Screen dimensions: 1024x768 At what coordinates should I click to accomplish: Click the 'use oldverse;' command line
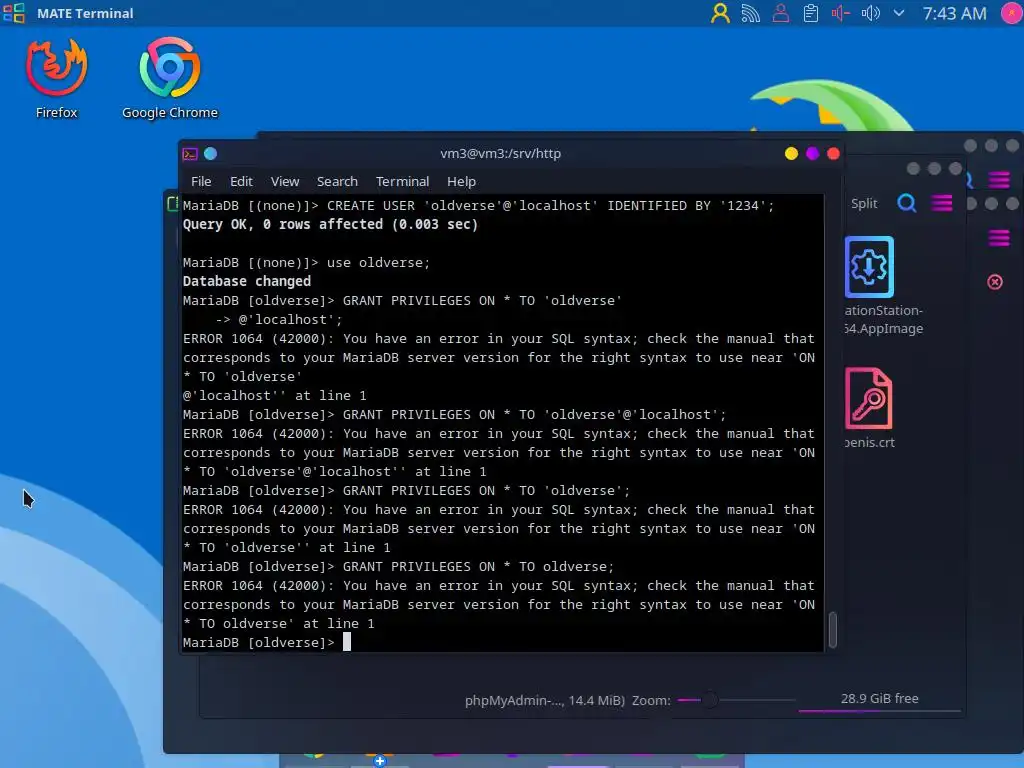point(306,263)
